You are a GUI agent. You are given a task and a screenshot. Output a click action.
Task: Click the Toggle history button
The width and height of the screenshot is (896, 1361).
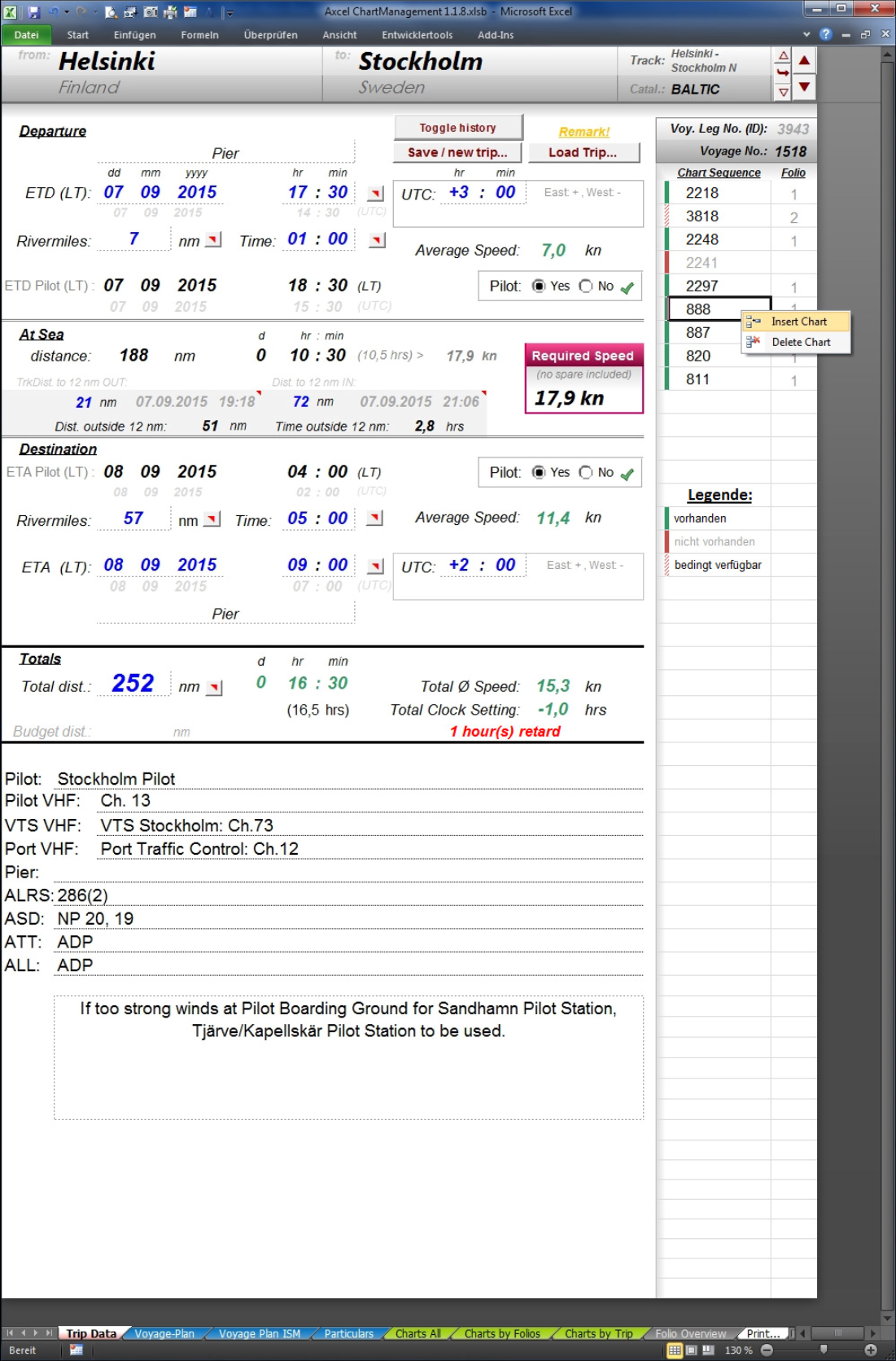[x=457, y=128]
